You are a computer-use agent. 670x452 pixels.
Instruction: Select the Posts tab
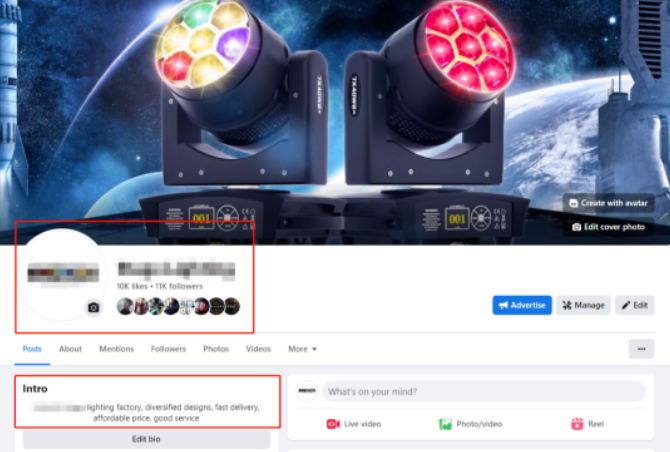click(32, 349)
